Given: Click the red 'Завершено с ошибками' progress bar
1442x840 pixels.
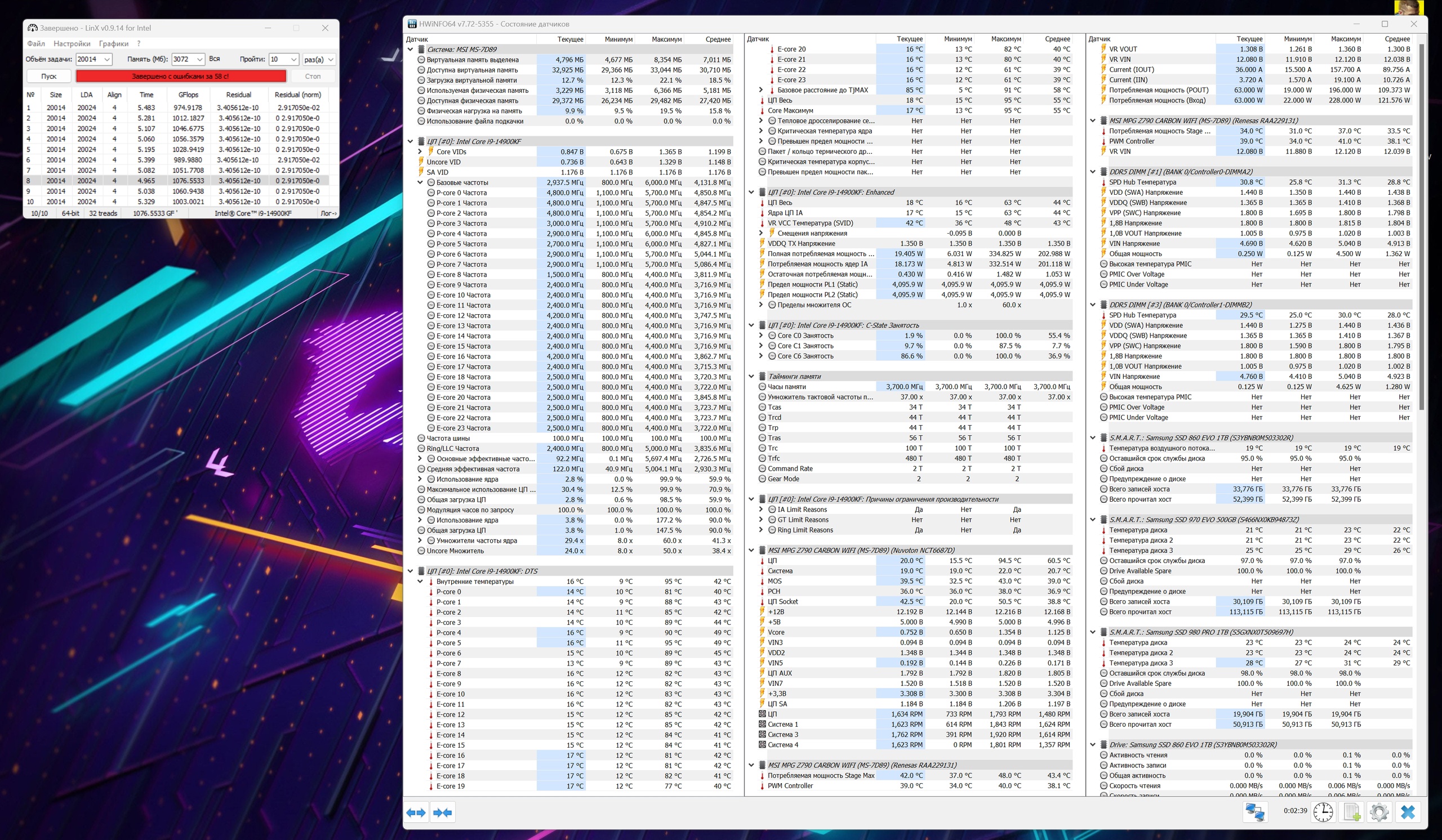Looking at the screenshot, I should click(x=181, y=76).
